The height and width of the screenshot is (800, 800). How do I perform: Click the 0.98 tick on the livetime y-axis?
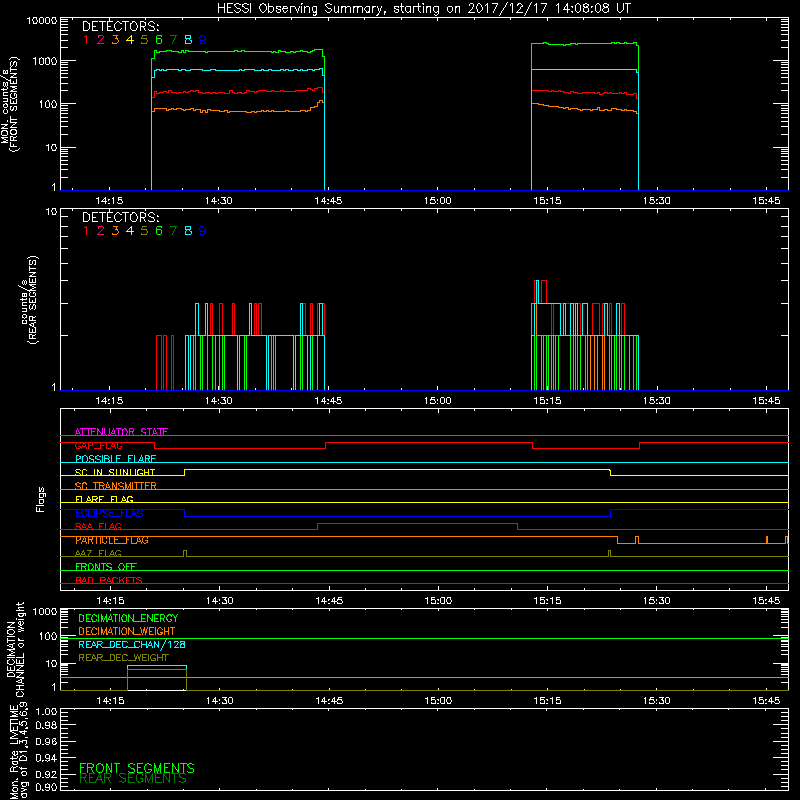pyautogui.click(x=46, y=725)
